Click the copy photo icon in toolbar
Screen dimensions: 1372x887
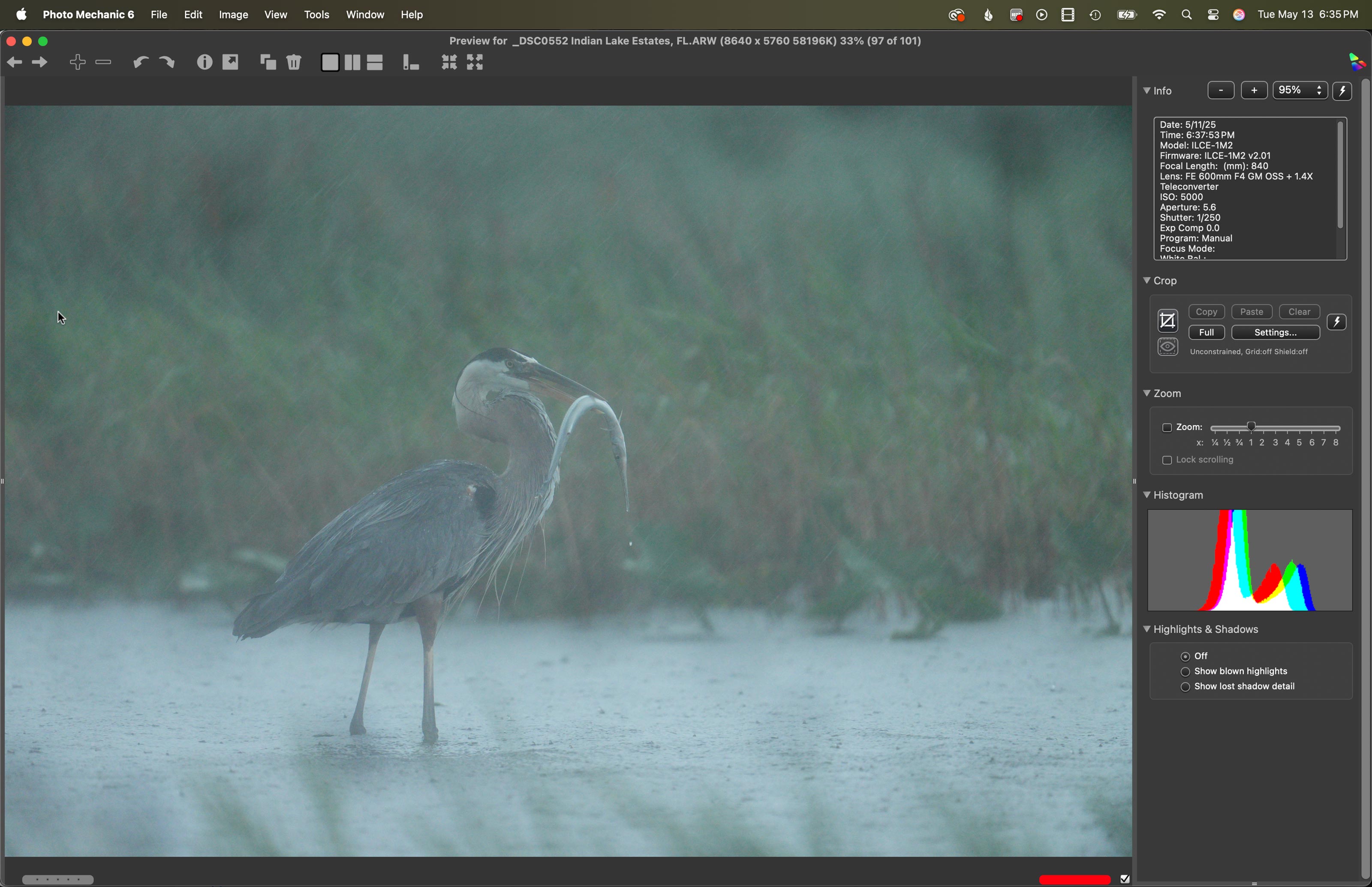(x=268, y=62)
